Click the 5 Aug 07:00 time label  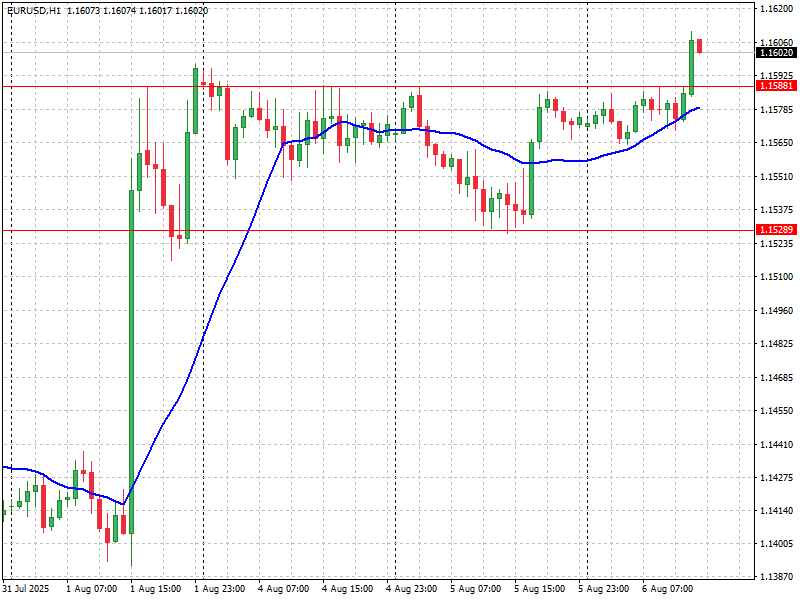coord(476,589)
